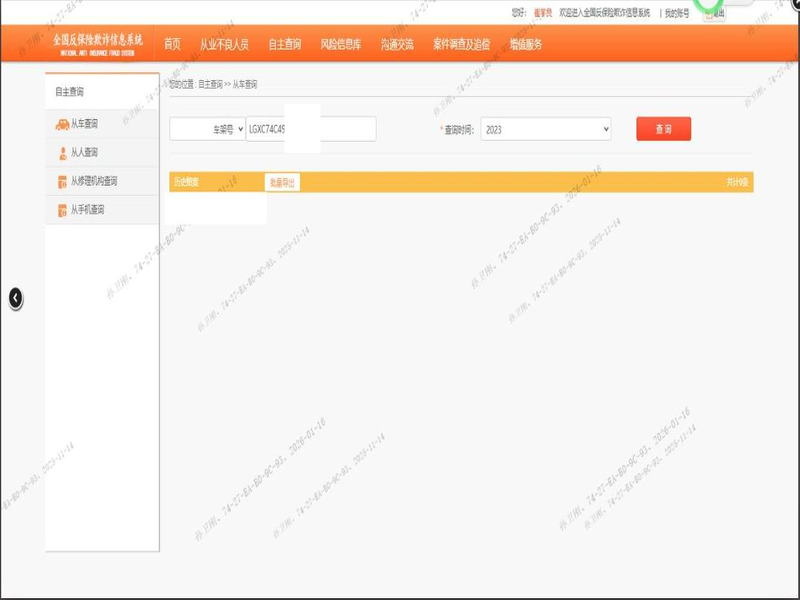Image resolution: width=800 pixels, height=600 pixels.
Task: Open the 车架号 query type dropdown
Action: point(208,129)
